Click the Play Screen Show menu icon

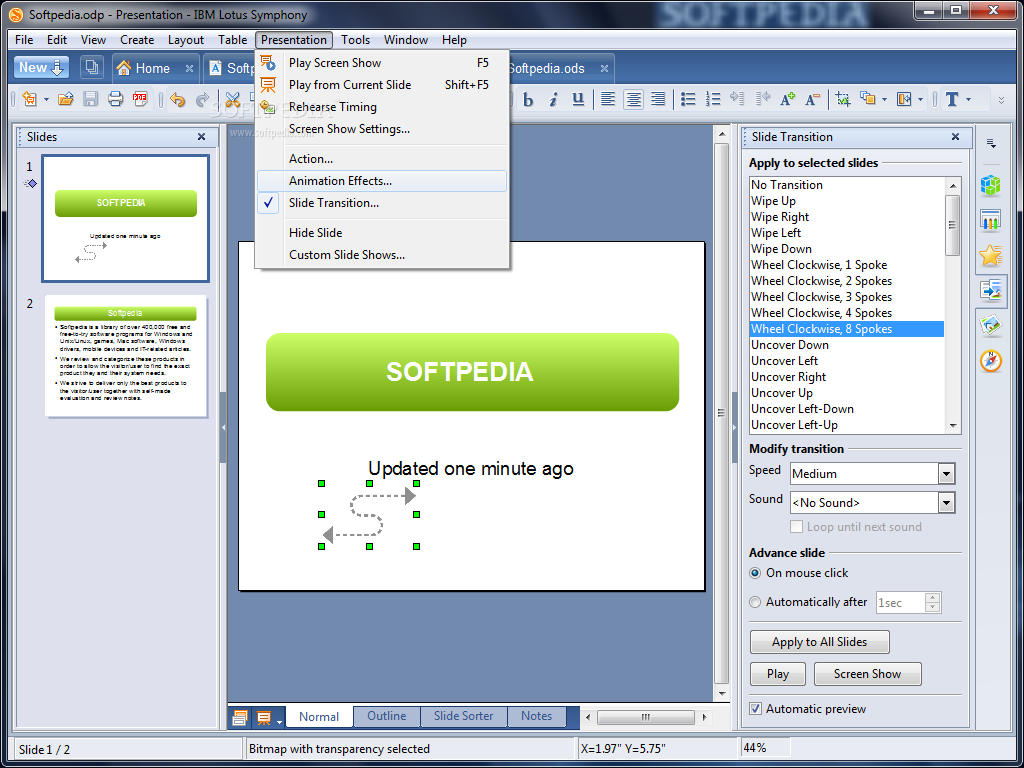[268, 63]
